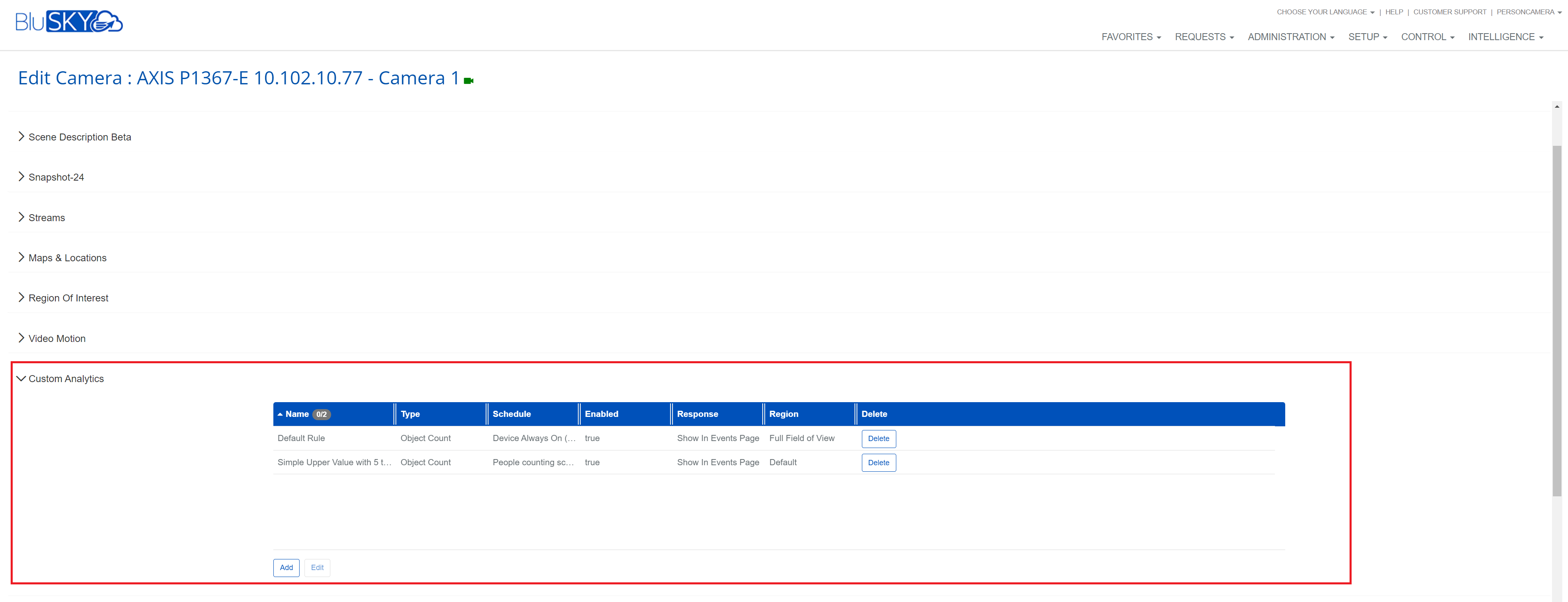The image size is (1568, 602).
Task: Click the page vertical scrollbar up arrow
Action: [x=1557, y=107]
